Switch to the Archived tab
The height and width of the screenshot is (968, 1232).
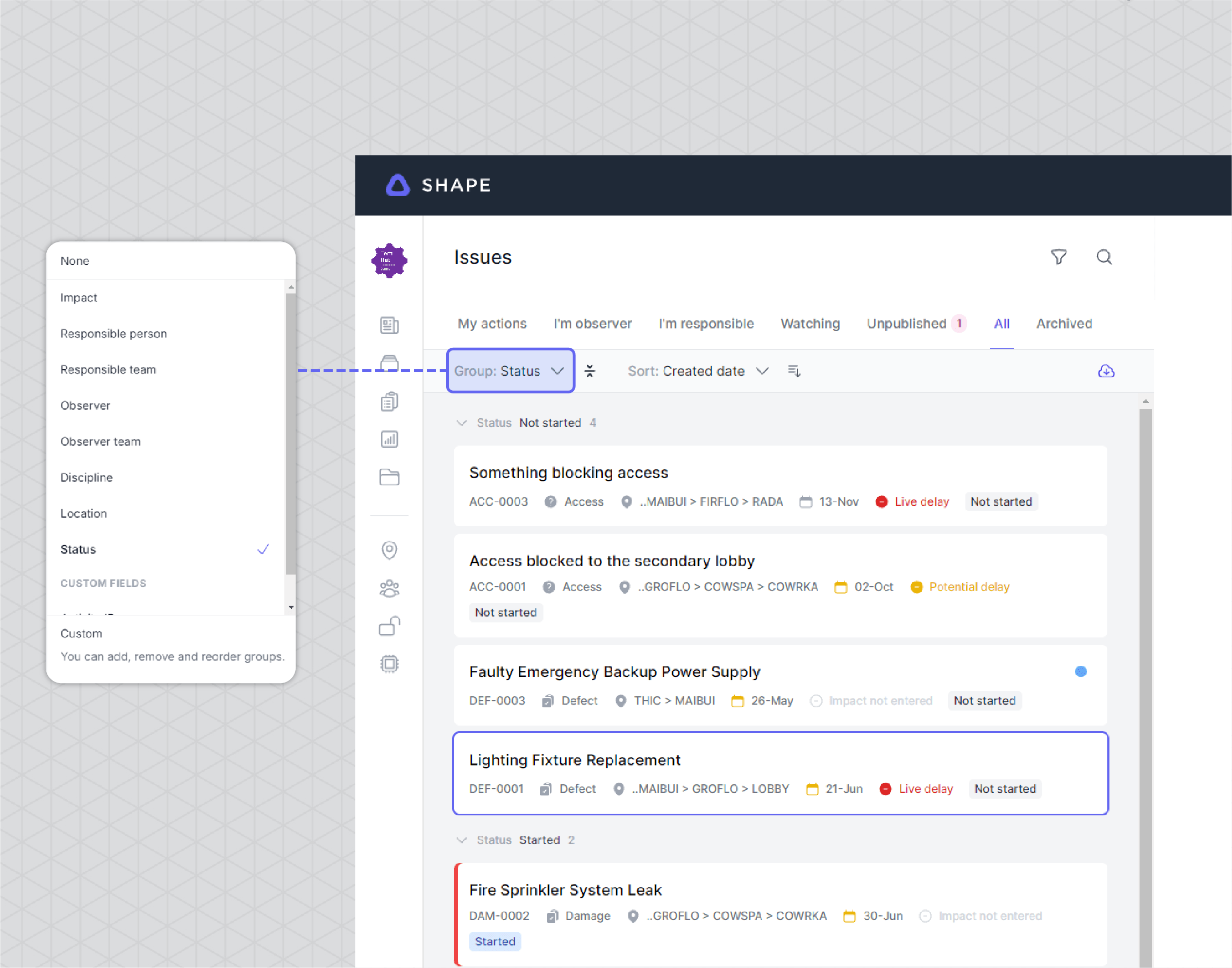coord(1064,324)
